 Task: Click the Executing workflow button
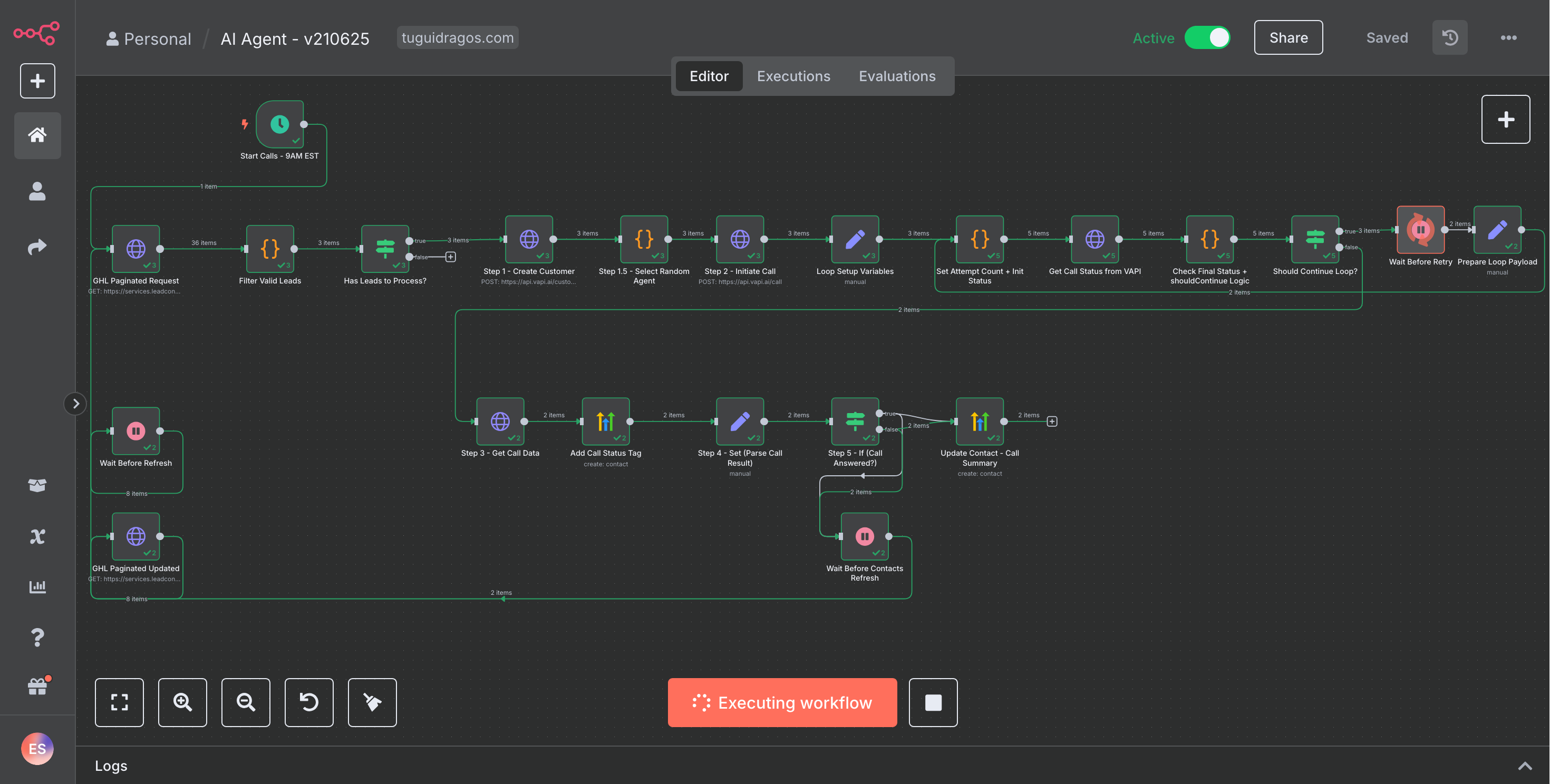click(782, 702)
